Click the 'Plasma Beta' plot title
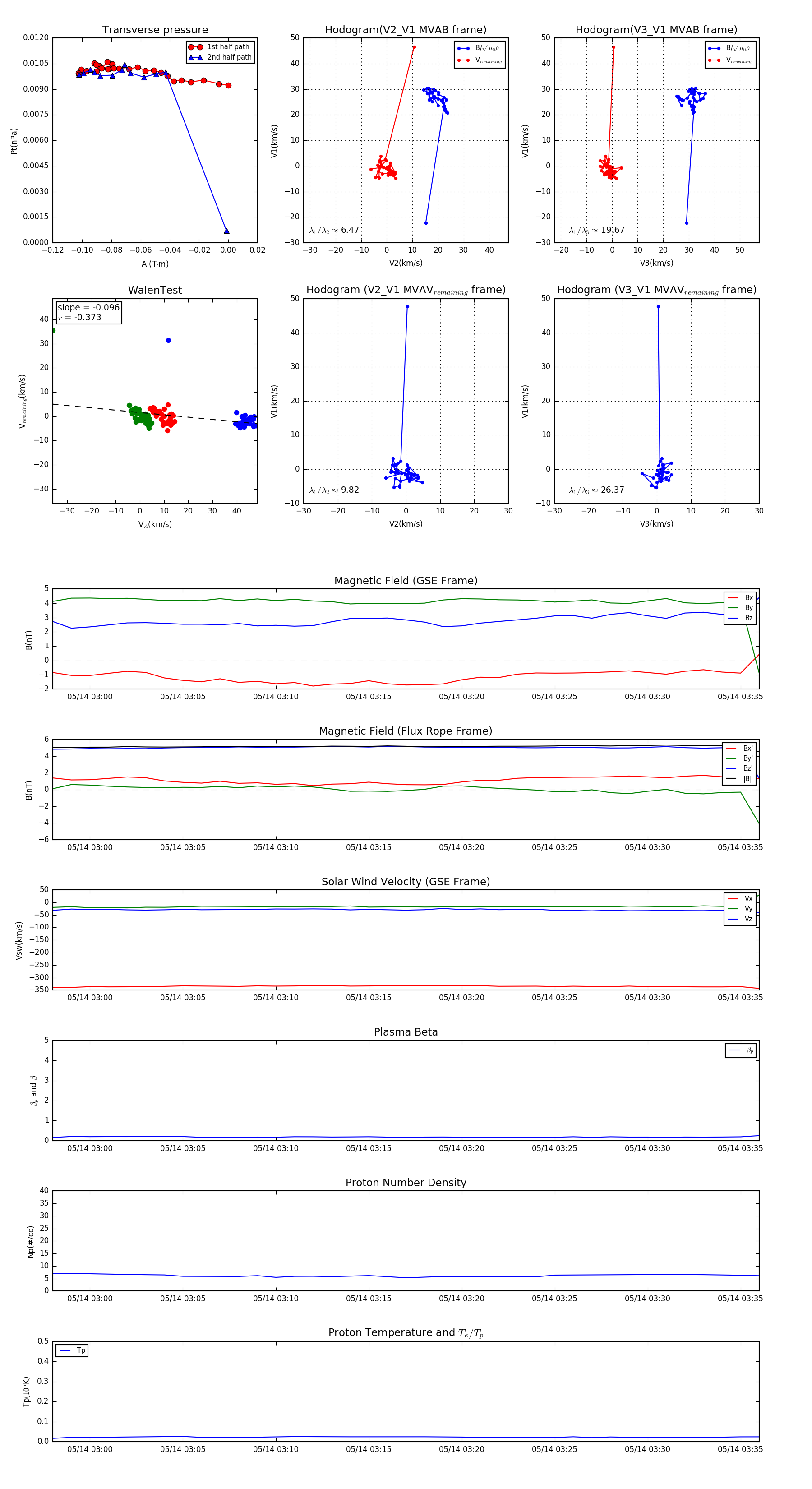The image size is (812, 1489). [x=406, y=1032]
